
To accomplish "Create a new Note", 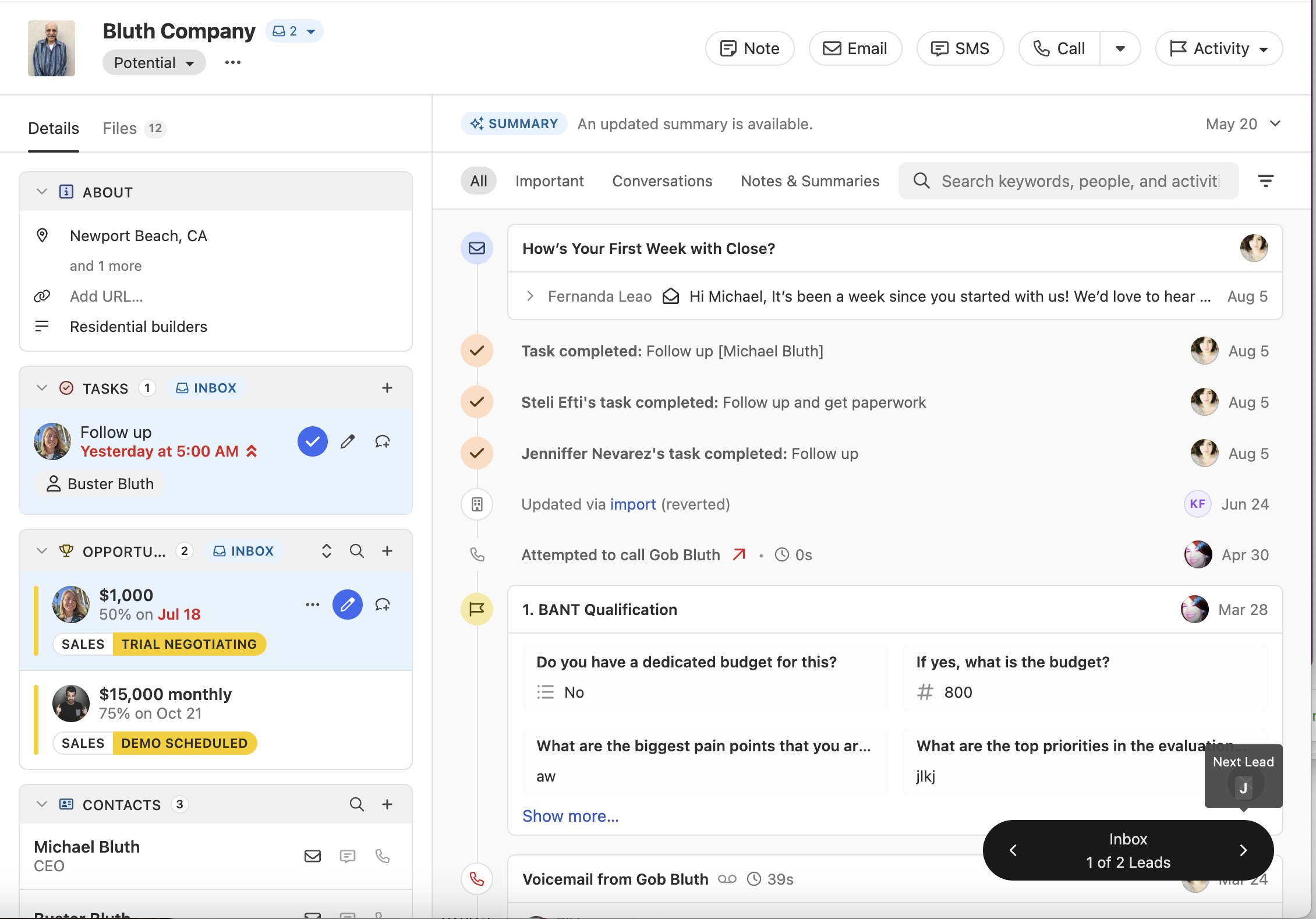I will 750,48.
